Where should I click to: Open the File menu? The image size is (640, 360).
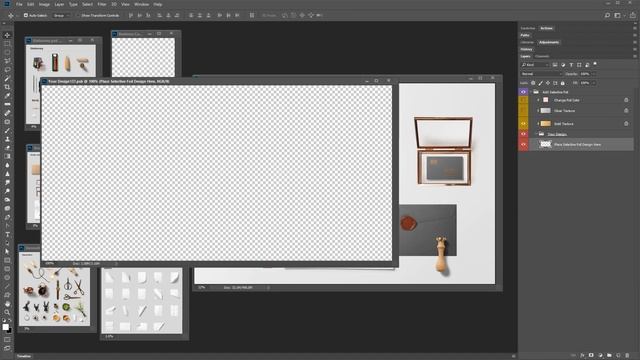(x=19, y=4)
